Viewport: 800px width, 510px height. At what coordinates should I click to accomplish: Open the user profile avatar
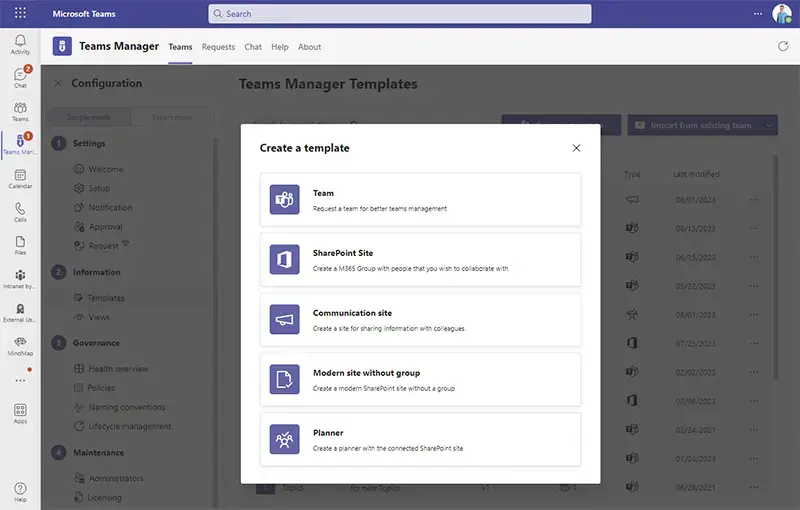782,14
